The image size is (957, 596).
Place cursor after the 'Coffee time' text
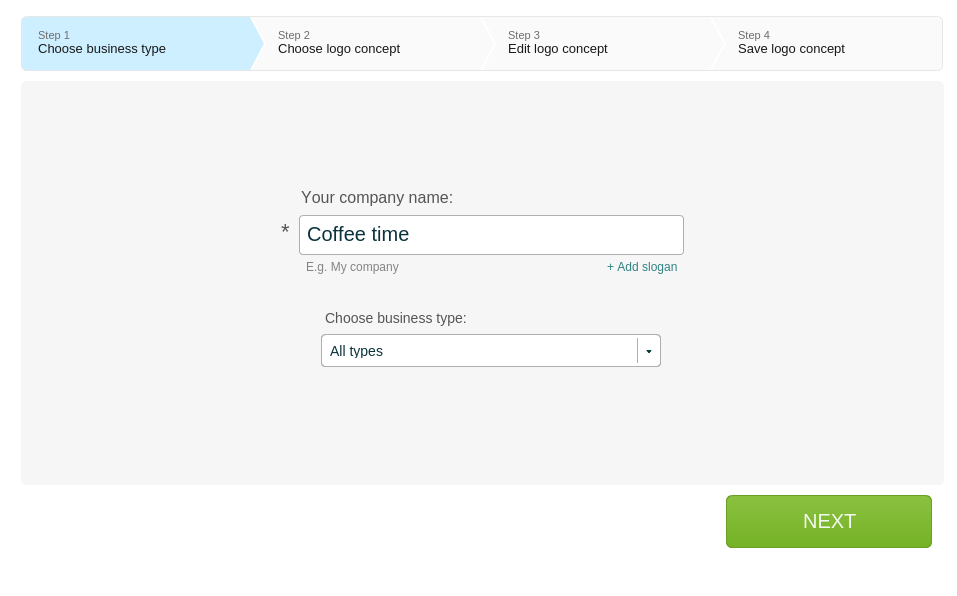411,235
